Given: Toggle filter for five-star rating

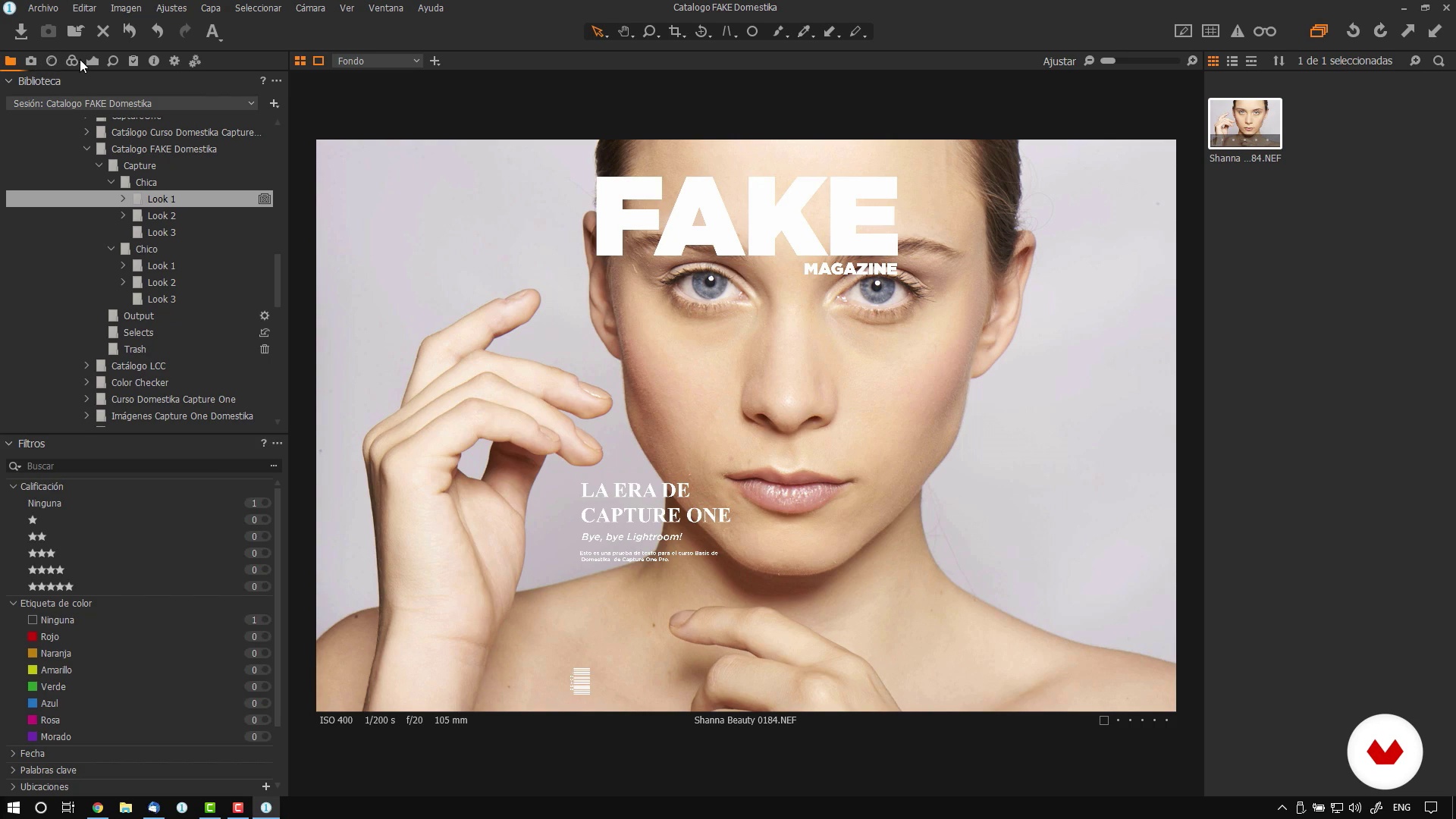Looking at the screenshot, I should [259, 586].
